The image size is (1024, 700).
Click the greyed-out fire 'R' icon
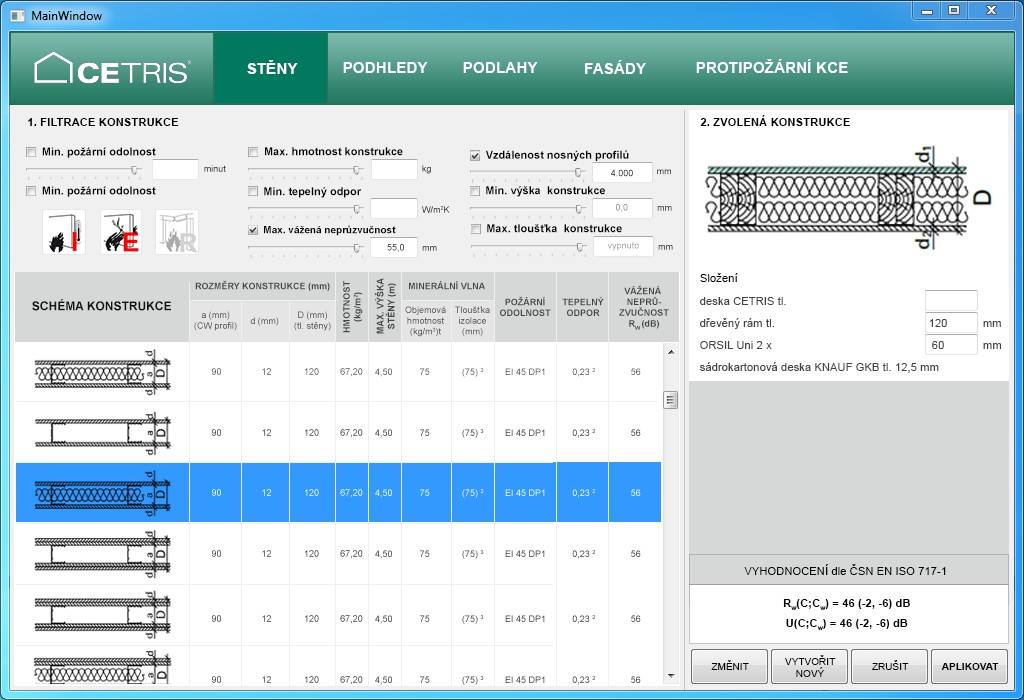[x=177, y=232]
